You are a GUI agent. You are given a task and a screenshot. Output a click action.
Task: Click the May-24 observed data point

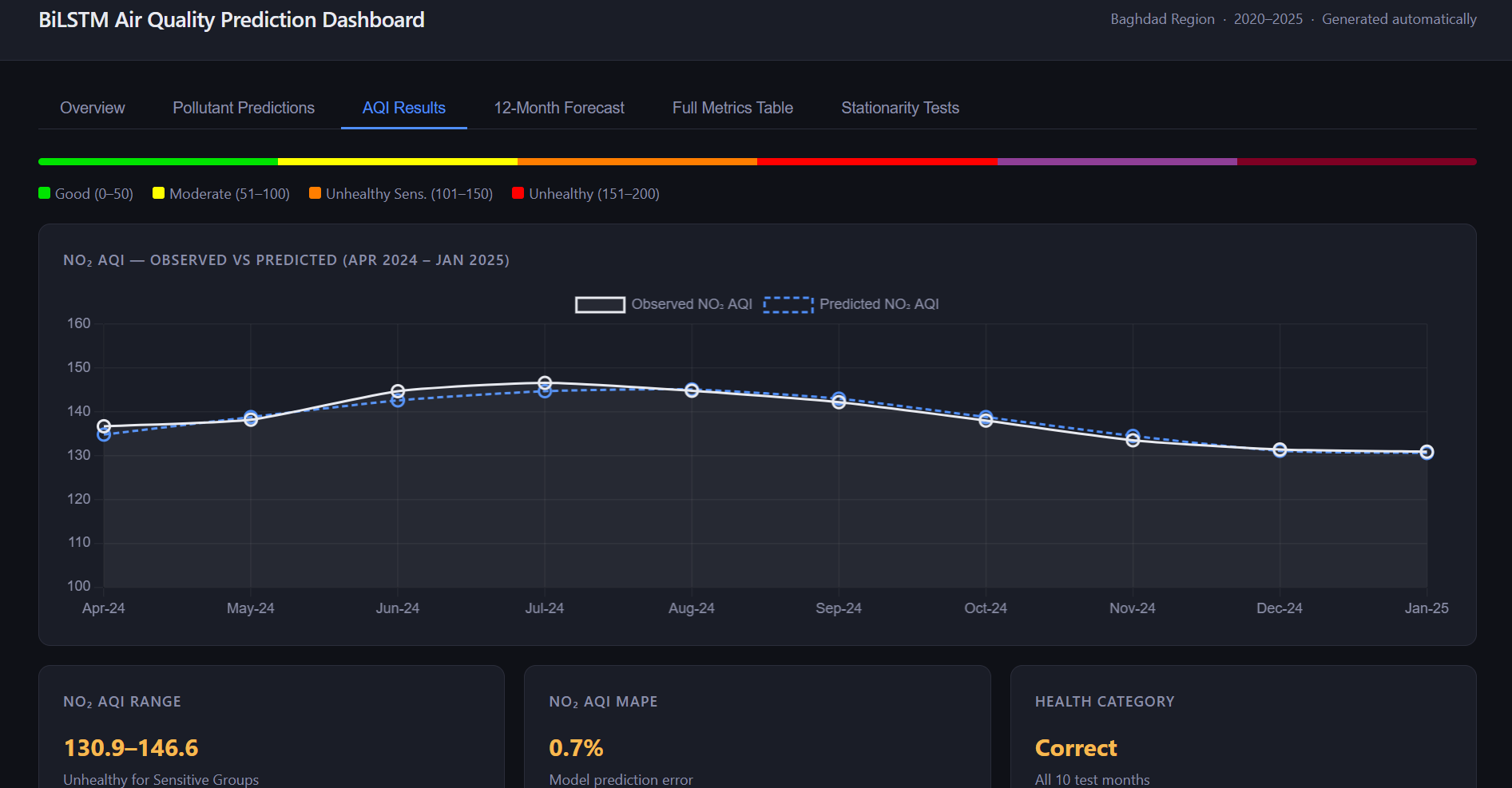pos(251,420)
